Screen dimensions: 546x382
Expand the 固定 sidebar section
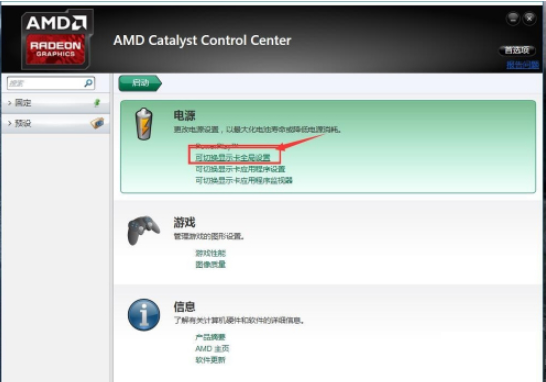click(x=55, y=103)
